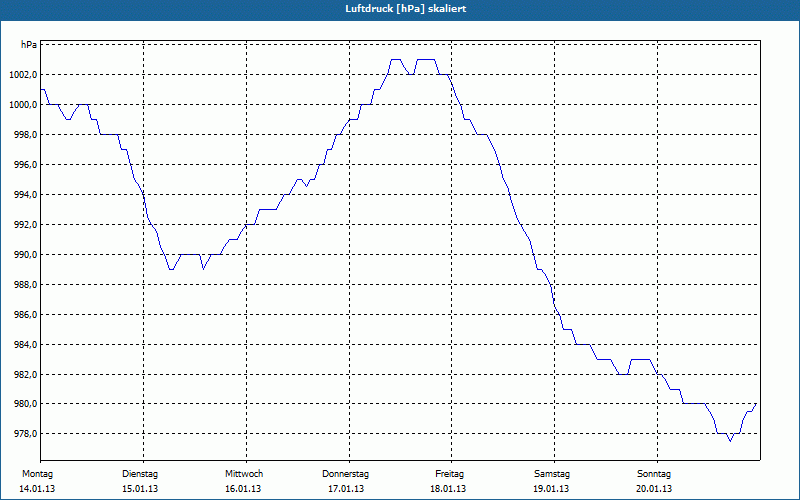Click the Donnerstag day label
Image resolution: width=800 pixels, height=500 pixels.
[x=345, y=474]
